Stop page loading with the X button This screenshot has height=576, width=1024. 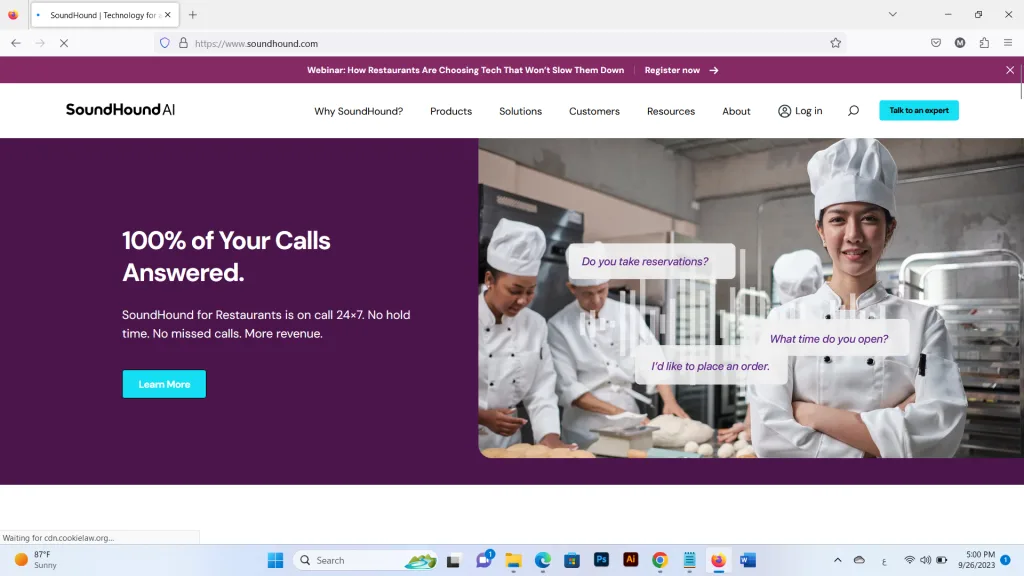point(64,43)
